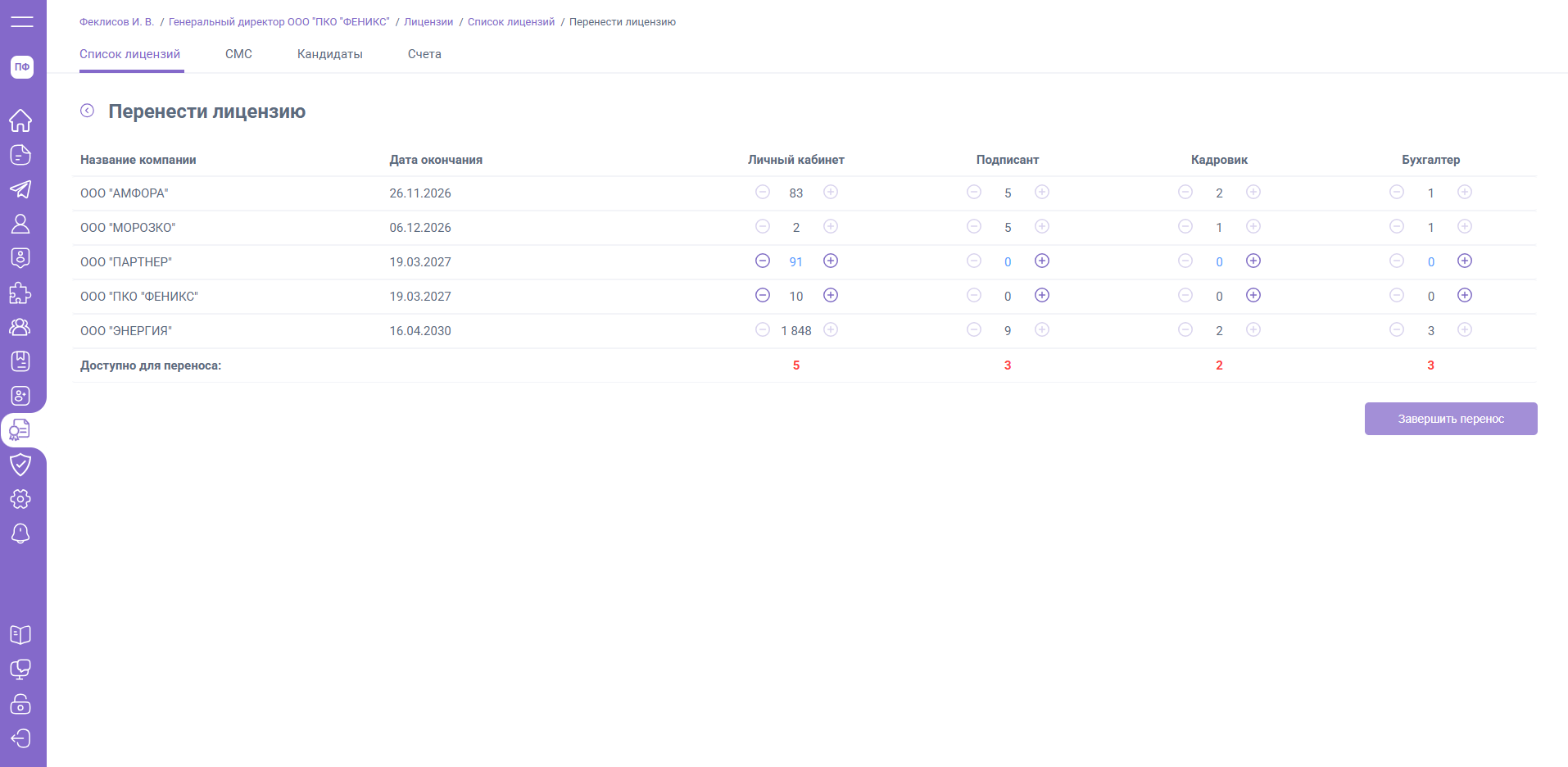Image resolution: width=1568 pixels, height=767 pixels.
Task: Open the hamburger menu in the sidebar
Action: pos(21,22)
